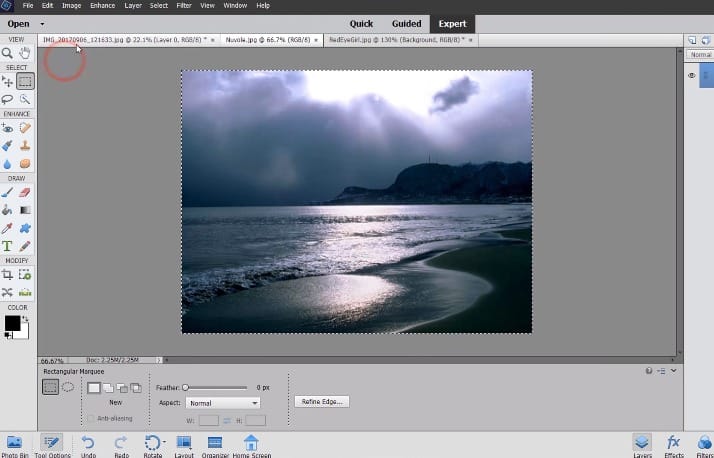
Task: Click Redo in the bottom bar
Action: [121, 446]
